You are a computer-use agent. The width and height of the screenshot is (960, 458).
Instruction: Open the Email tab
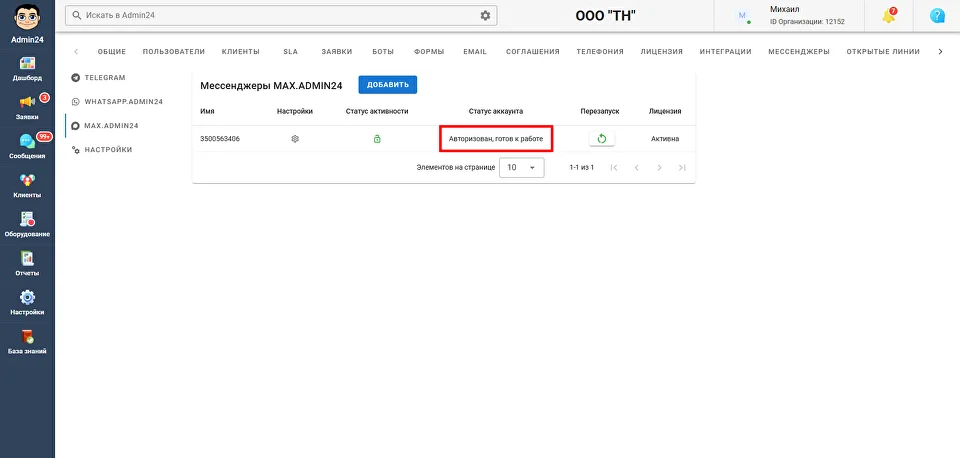click(475, 51)
